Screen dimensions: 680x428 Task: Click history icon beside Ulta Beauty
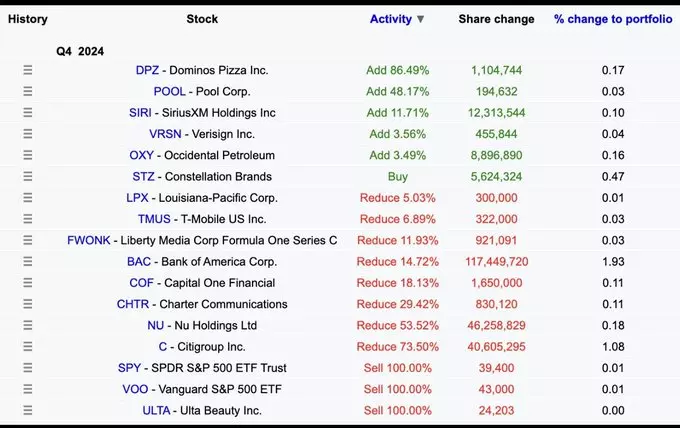coord(28,410)
